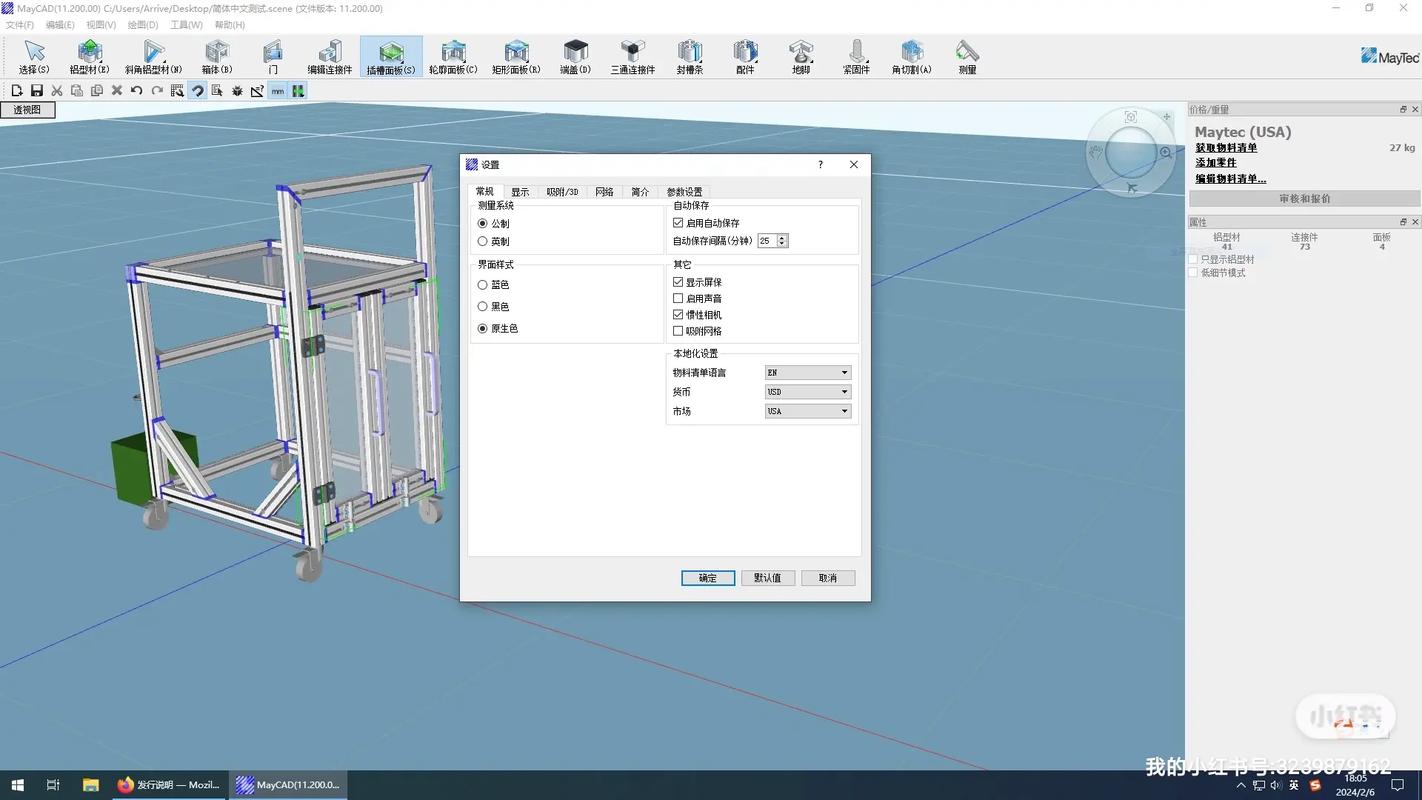This screenshot has height=800, width=1422.
Task: Open the 三通连接件 three-way connector tool
Action: [632, 56]
